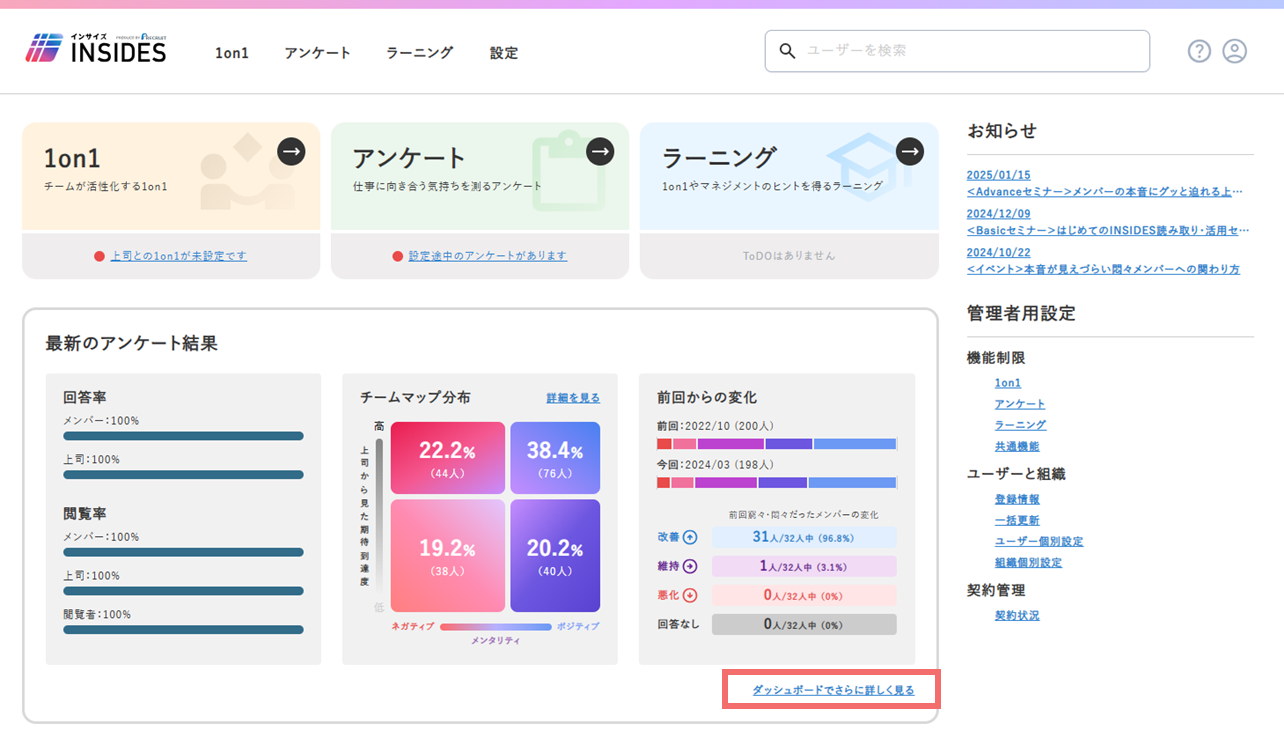The height and width of the screenshot is (753, 1284).
Task: Open the help question mark icon
Action: pos(1199,51)
